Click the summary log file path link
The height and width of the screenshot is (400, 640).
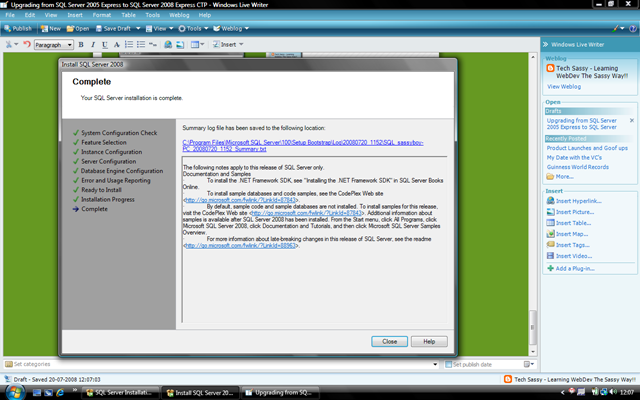click(302, 146)
